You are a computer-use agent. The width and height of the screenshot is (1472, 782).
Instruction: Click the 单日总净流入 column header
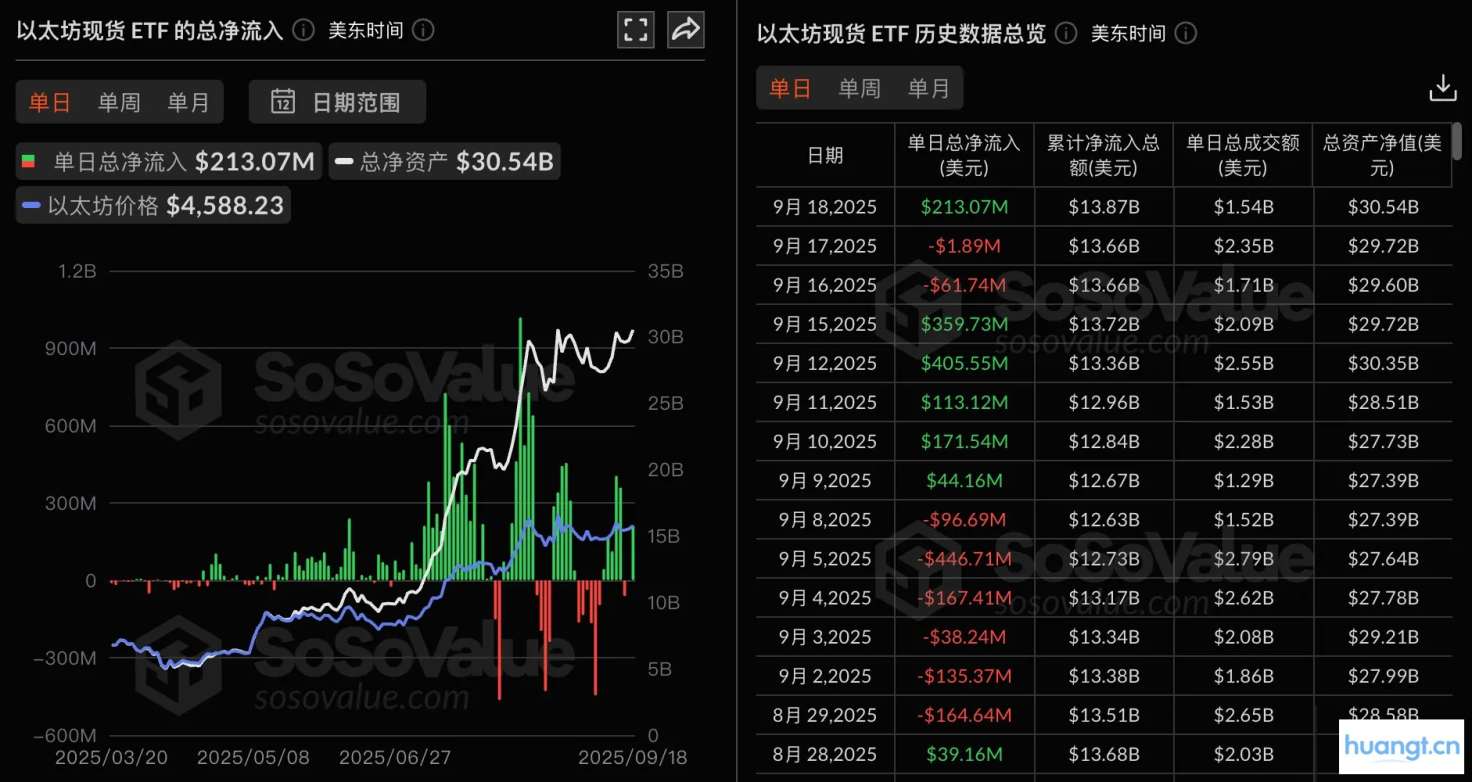tap(964, 155)
